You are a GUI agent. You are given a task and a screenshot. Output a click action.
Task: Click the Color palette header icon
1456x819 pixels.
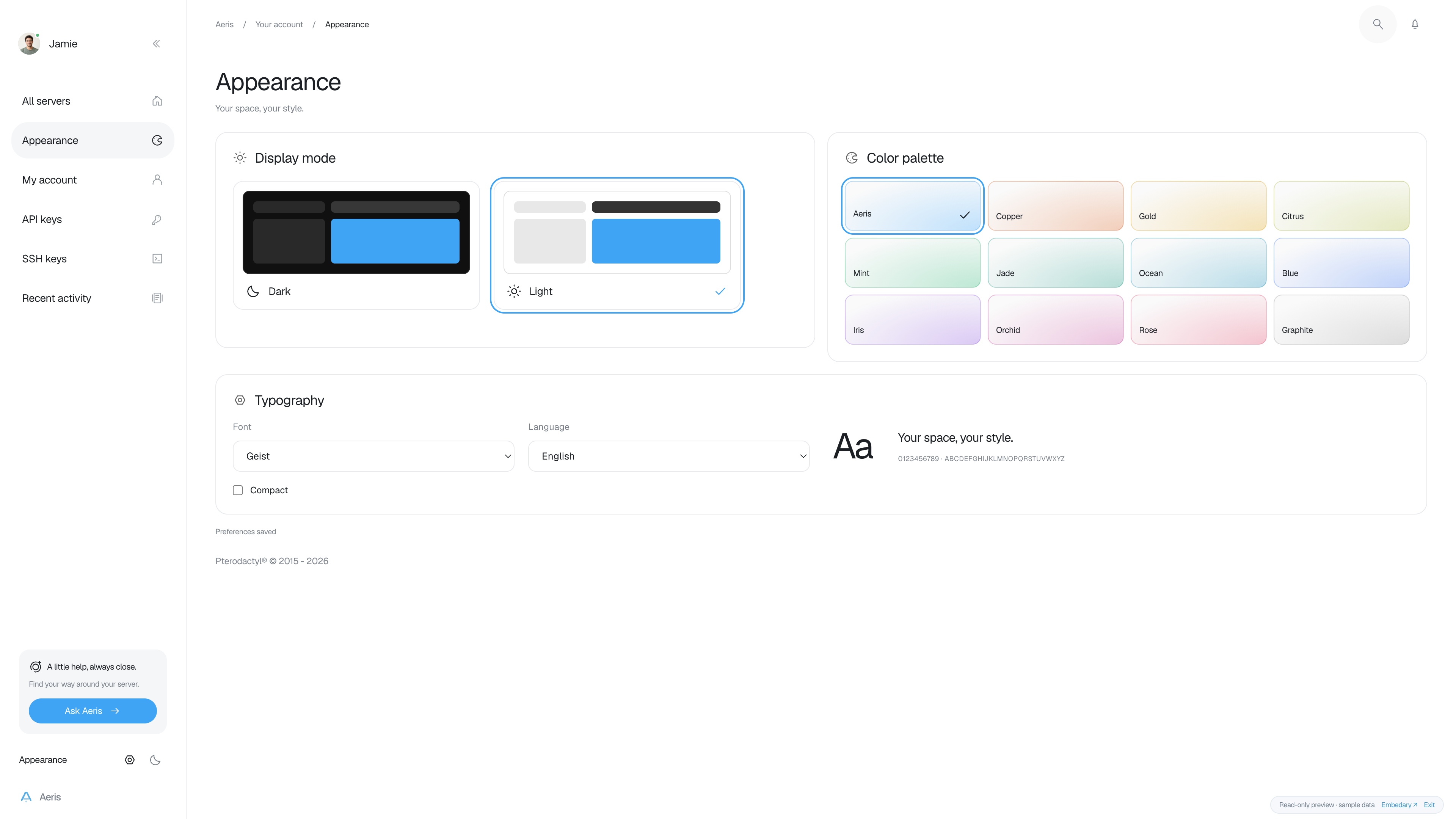coord(852,158)
